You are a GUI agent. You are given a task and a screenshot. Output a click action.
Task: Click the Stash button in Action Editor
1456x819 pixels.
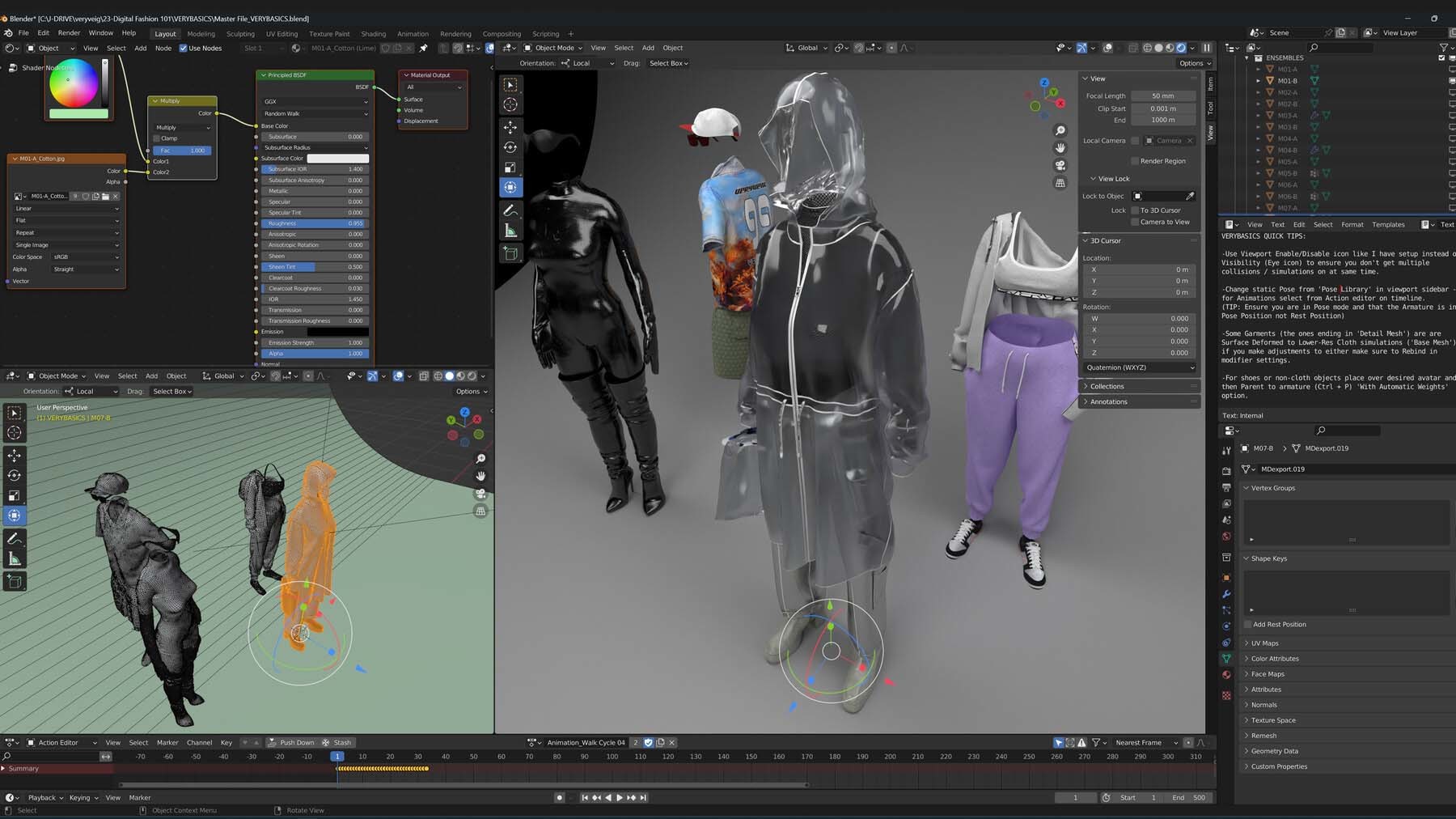337,743
